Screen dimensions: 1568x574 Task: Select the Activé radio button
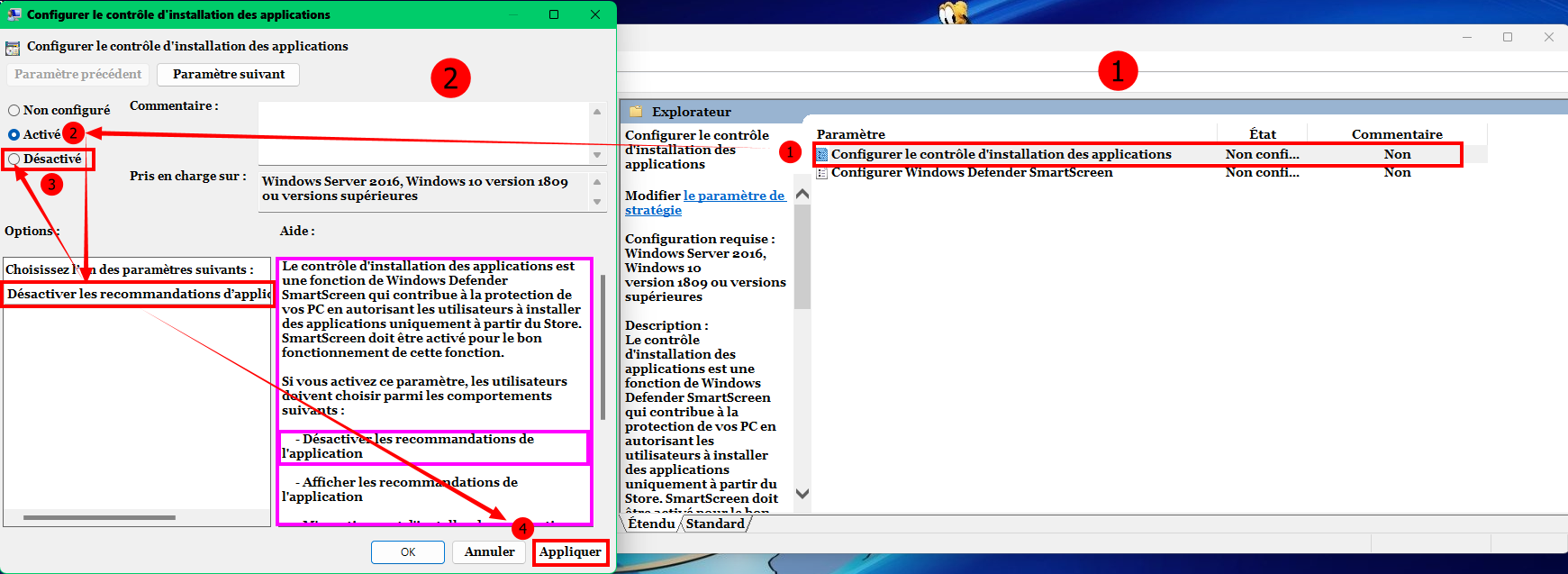pos(14,134)
